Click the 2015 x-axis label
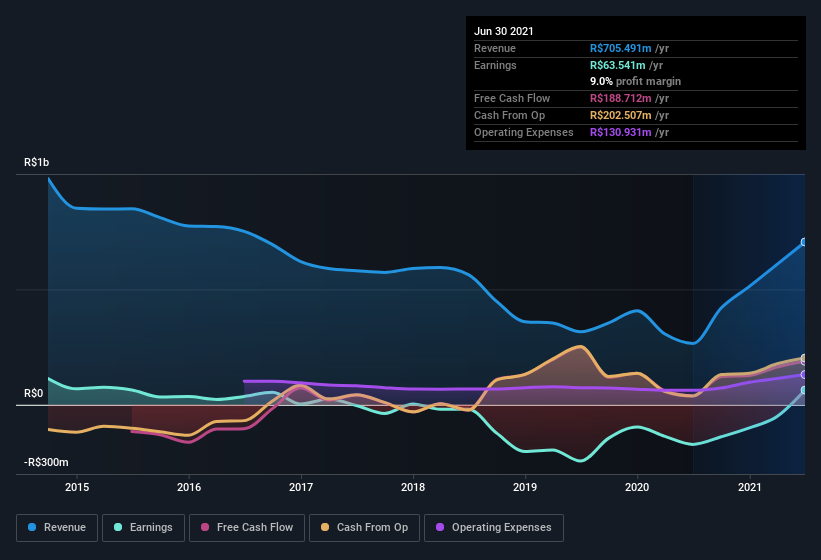 click(77, 487)
